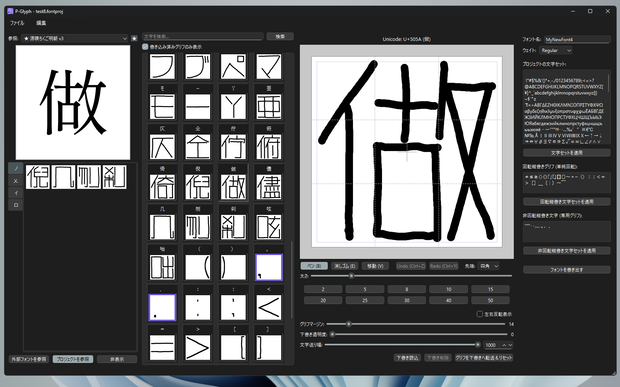Click the グリフマージン slider handle
The image size is (620, 387).
[349, 324]
